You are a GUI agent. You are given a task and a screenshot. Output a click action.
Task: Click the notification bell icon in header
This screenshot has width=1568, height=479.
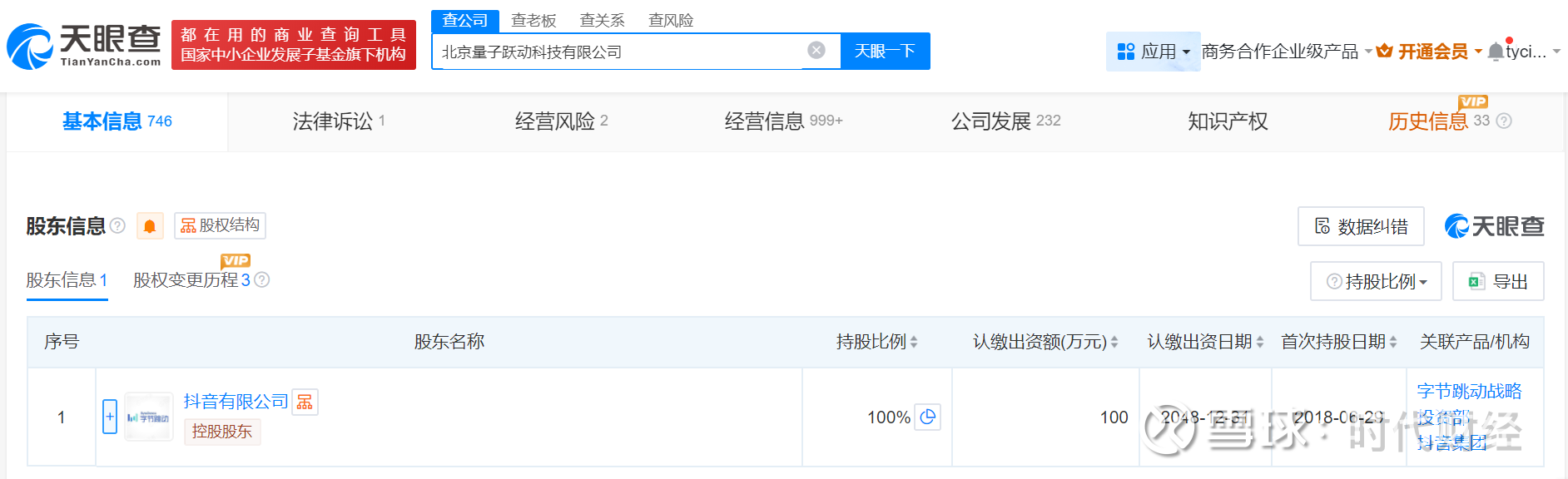coord(1496,52)
